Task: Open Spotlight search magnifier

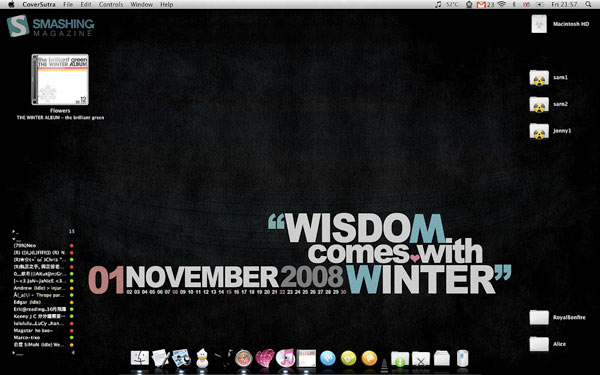Action: 588,5
